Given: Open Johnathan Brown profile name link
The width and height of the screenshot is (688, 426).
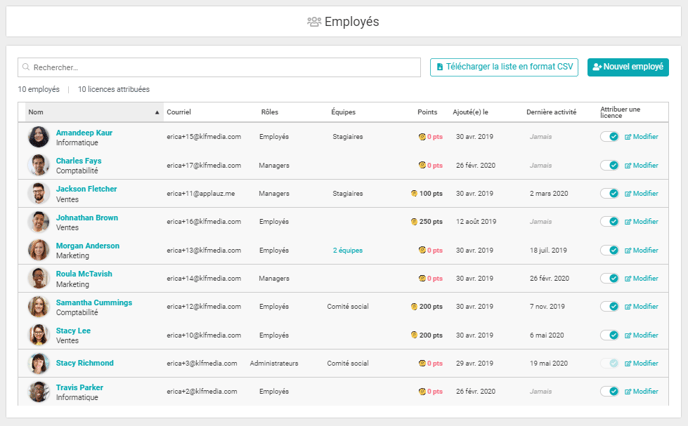Looking at the screenshot, I should pyautogui.click(x=87, y=218).
